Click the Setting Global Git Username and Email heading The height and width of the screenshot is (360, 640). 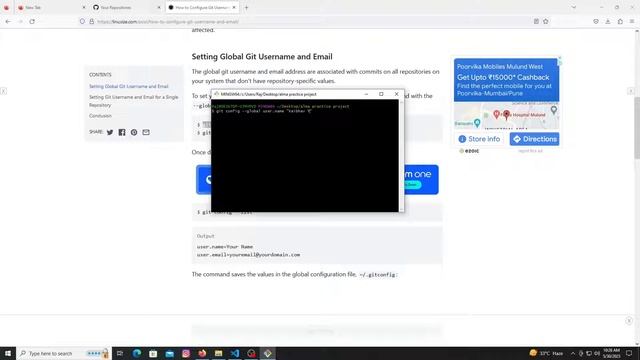(262, 56)
